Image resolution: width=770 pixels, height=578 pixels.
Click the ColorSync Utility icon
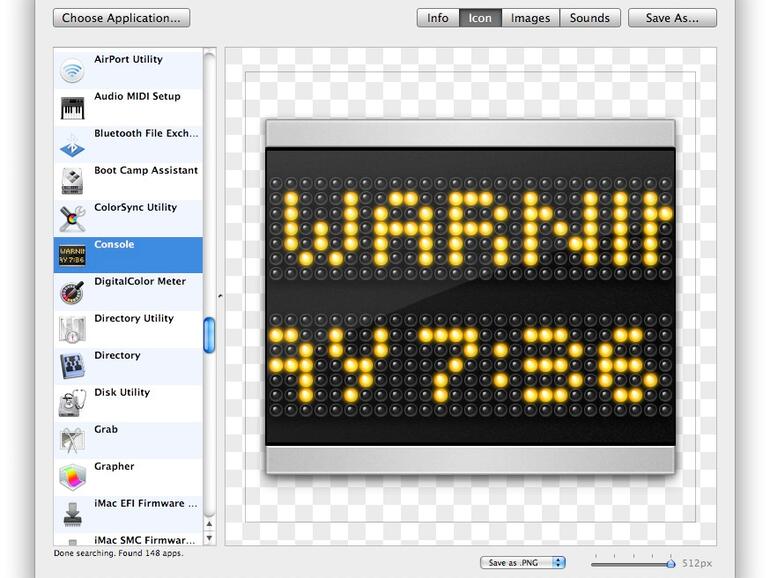72,219
